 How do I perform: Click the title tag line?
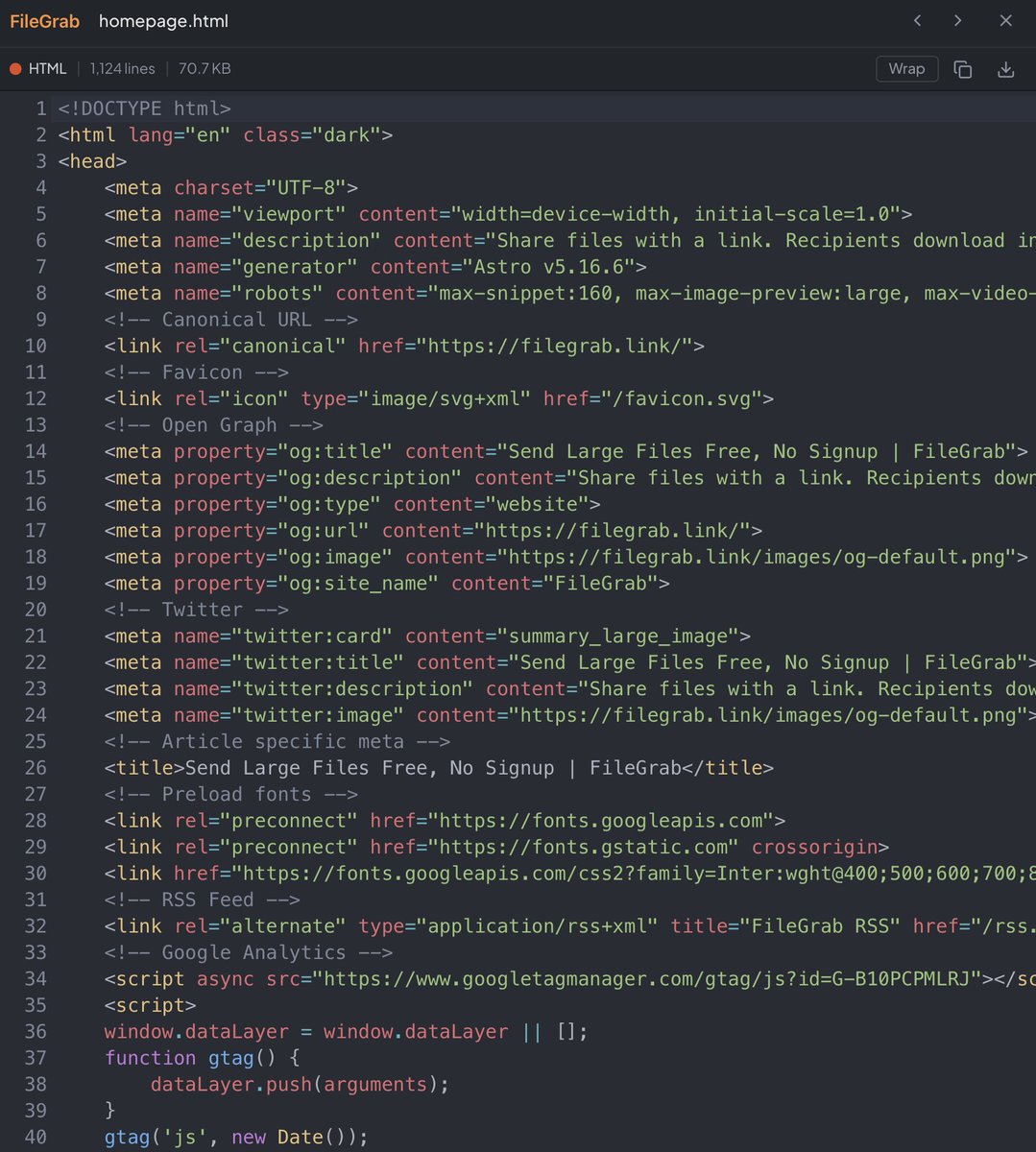click(439, 769)
